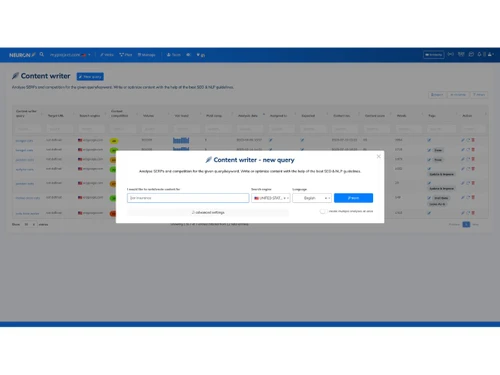This screenshot has height=375, width=500.
Task: Edit the first table row with pencil icon
Action: click(463, 140)
